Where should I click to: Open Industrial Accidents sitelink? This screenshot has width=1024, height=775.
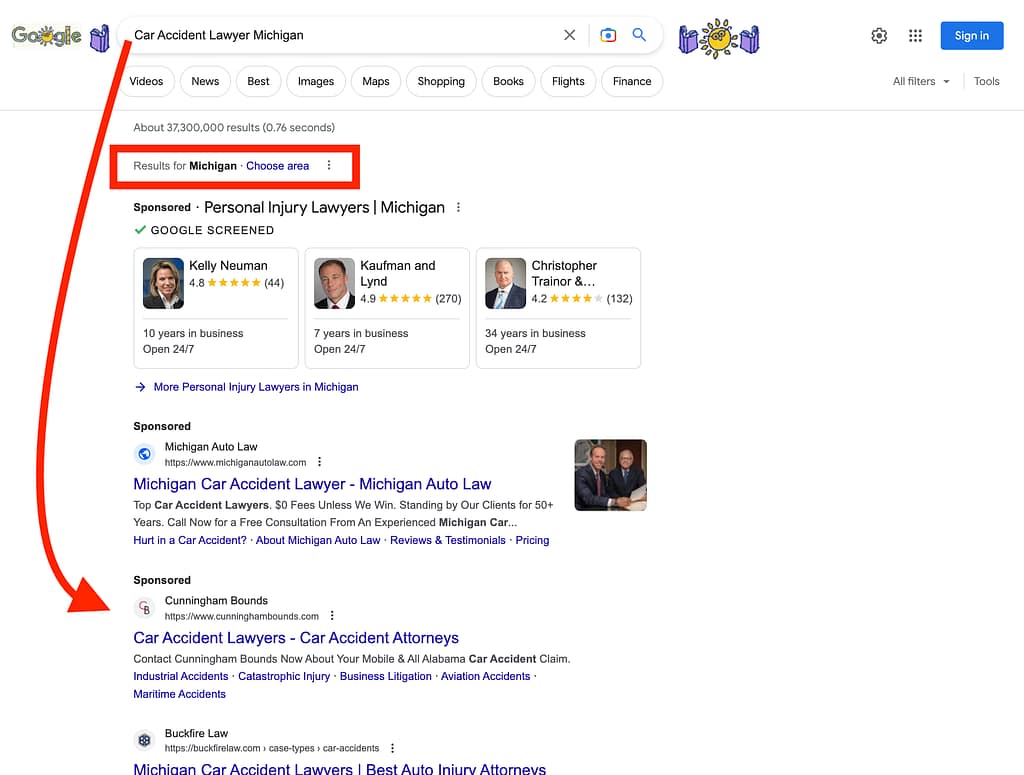(181, 676)
